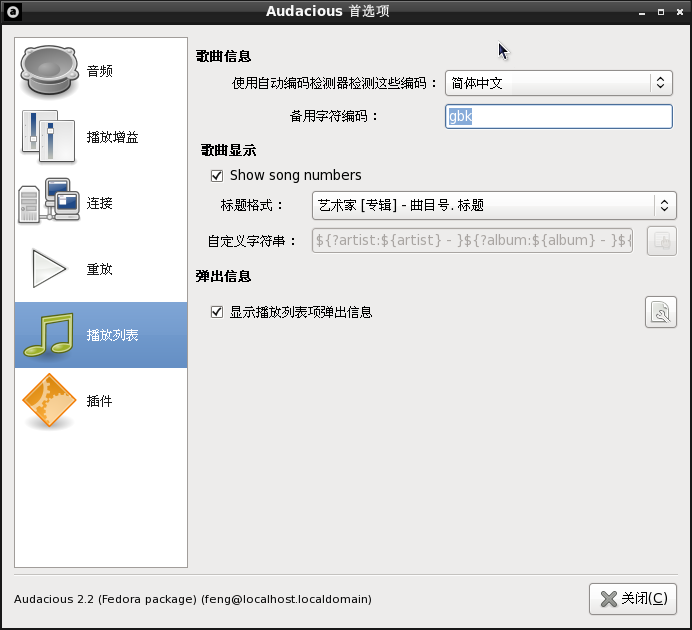Click the 歌曲显示 section heading
692x630 pixels.
(x=228, y=150)
